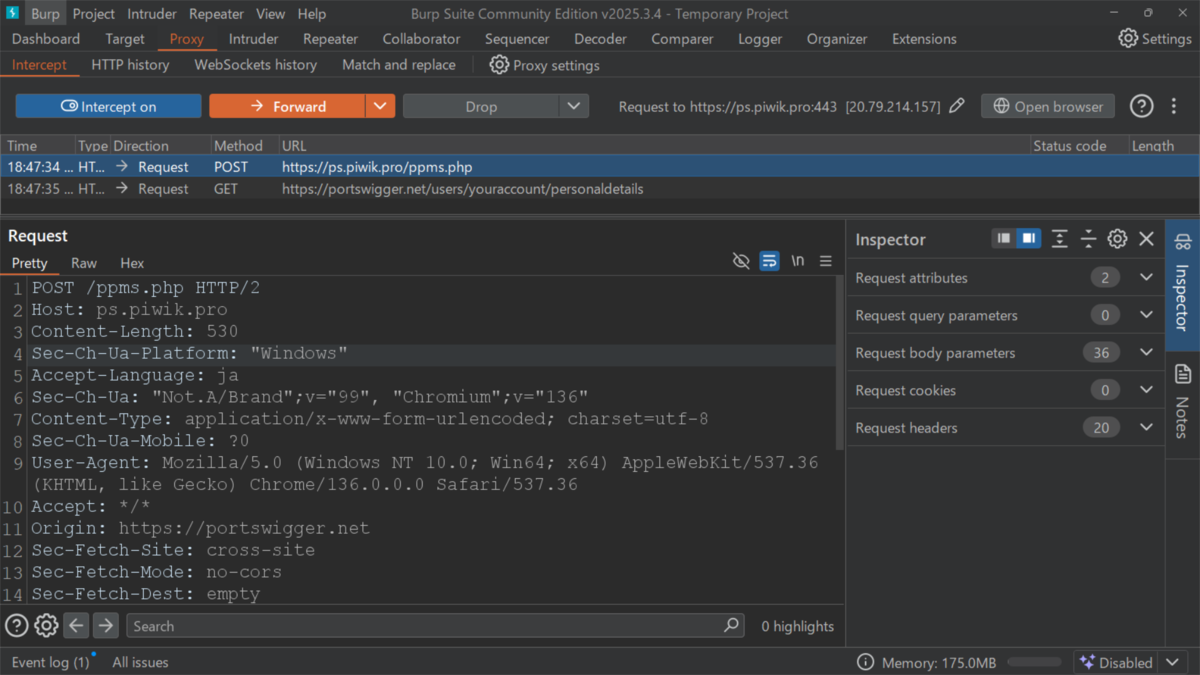Viewport: 1200px width, 675px height.
Task: Close the Inspector panel
Action: [x=1146, y=239]
